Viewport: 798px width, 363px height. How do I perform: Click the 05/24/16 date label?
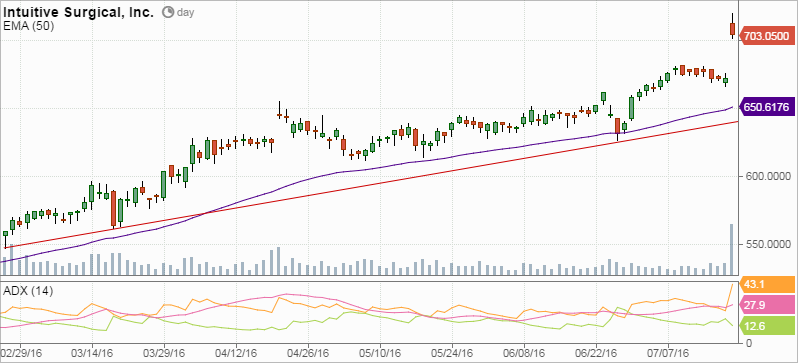click(x=451, y=352)
